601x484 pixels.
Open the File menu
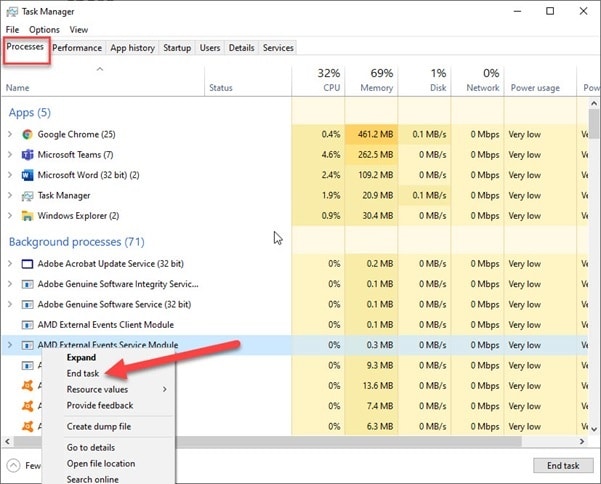click(x=12, y=30)
